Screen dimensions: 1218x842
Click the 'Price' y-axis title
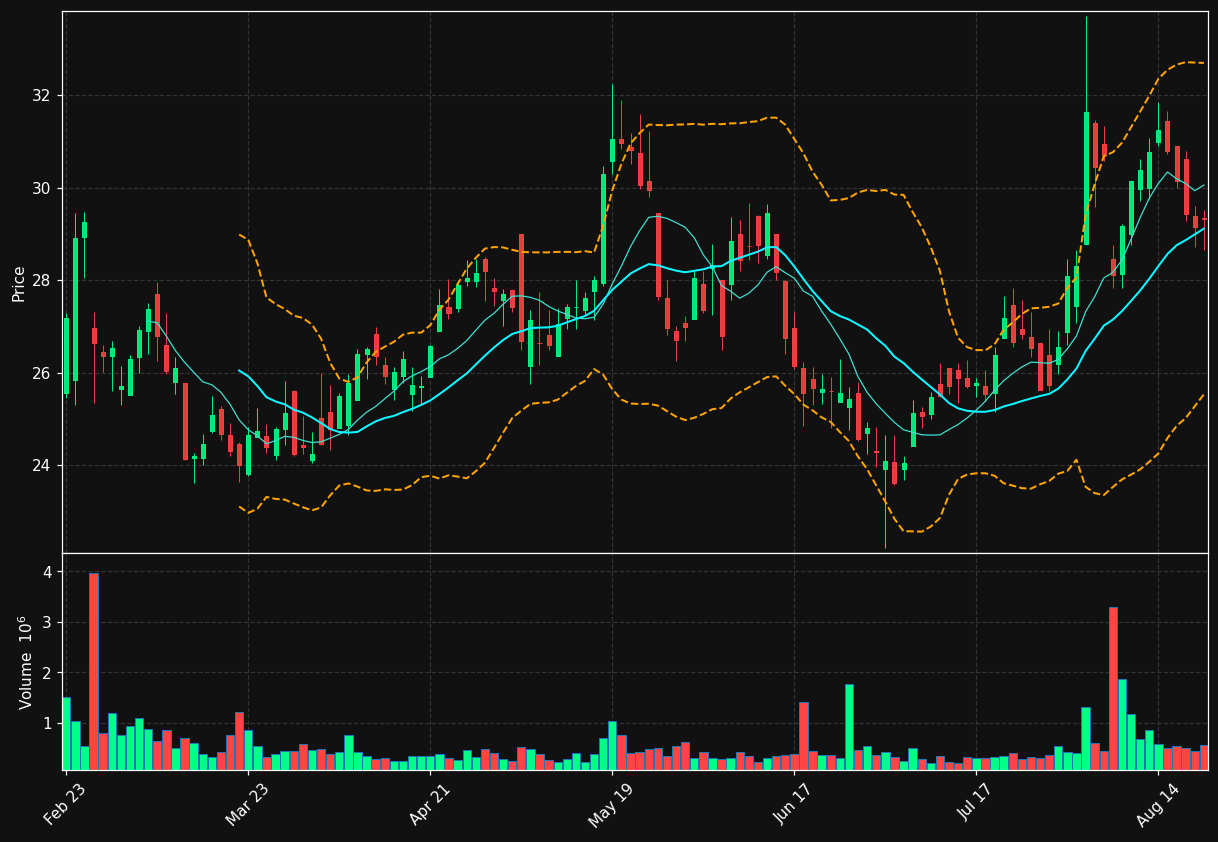click(x=19, y=282)
